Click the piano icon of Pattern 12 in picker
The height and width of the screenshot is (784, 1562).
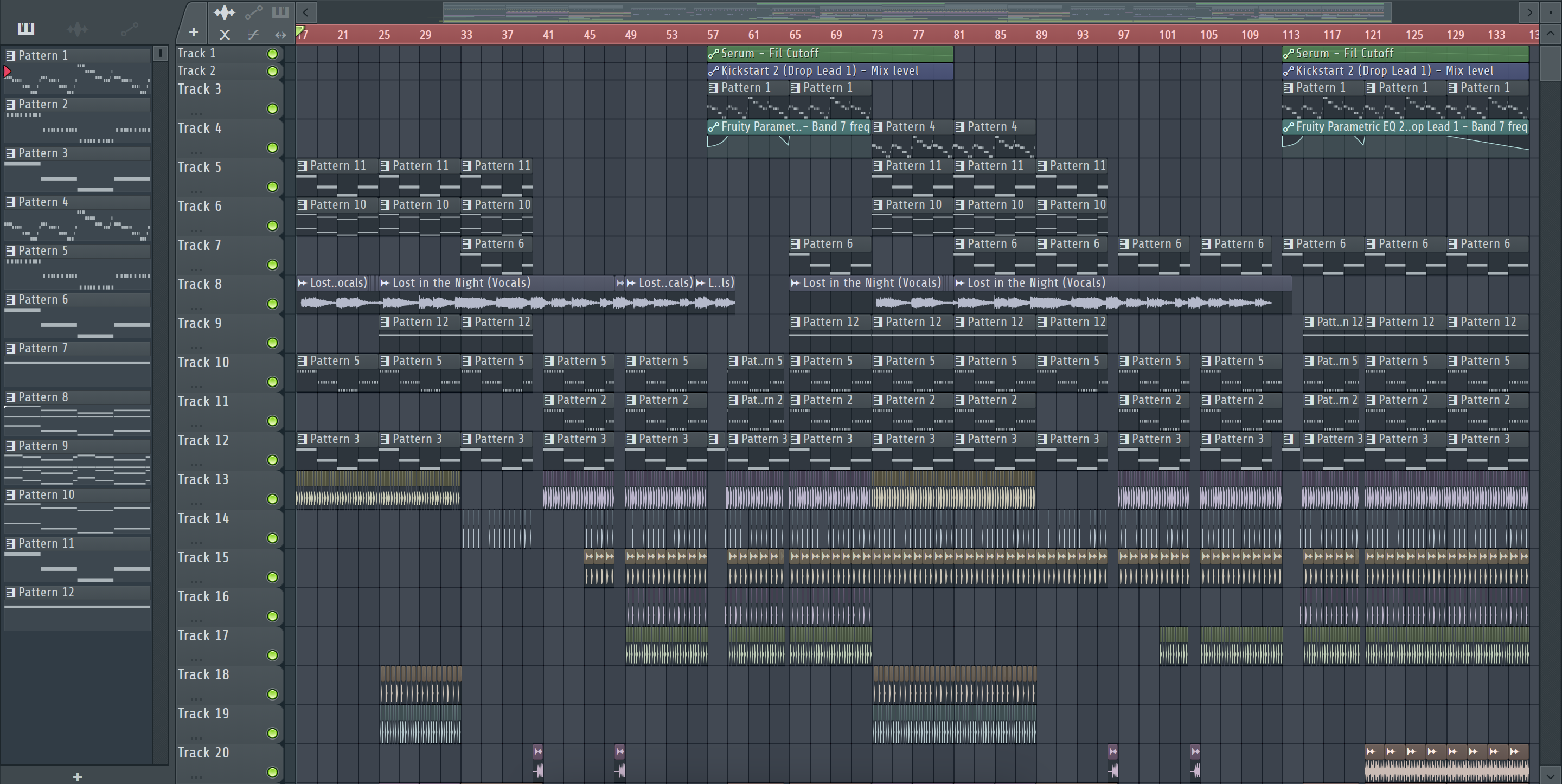point(10,592)
